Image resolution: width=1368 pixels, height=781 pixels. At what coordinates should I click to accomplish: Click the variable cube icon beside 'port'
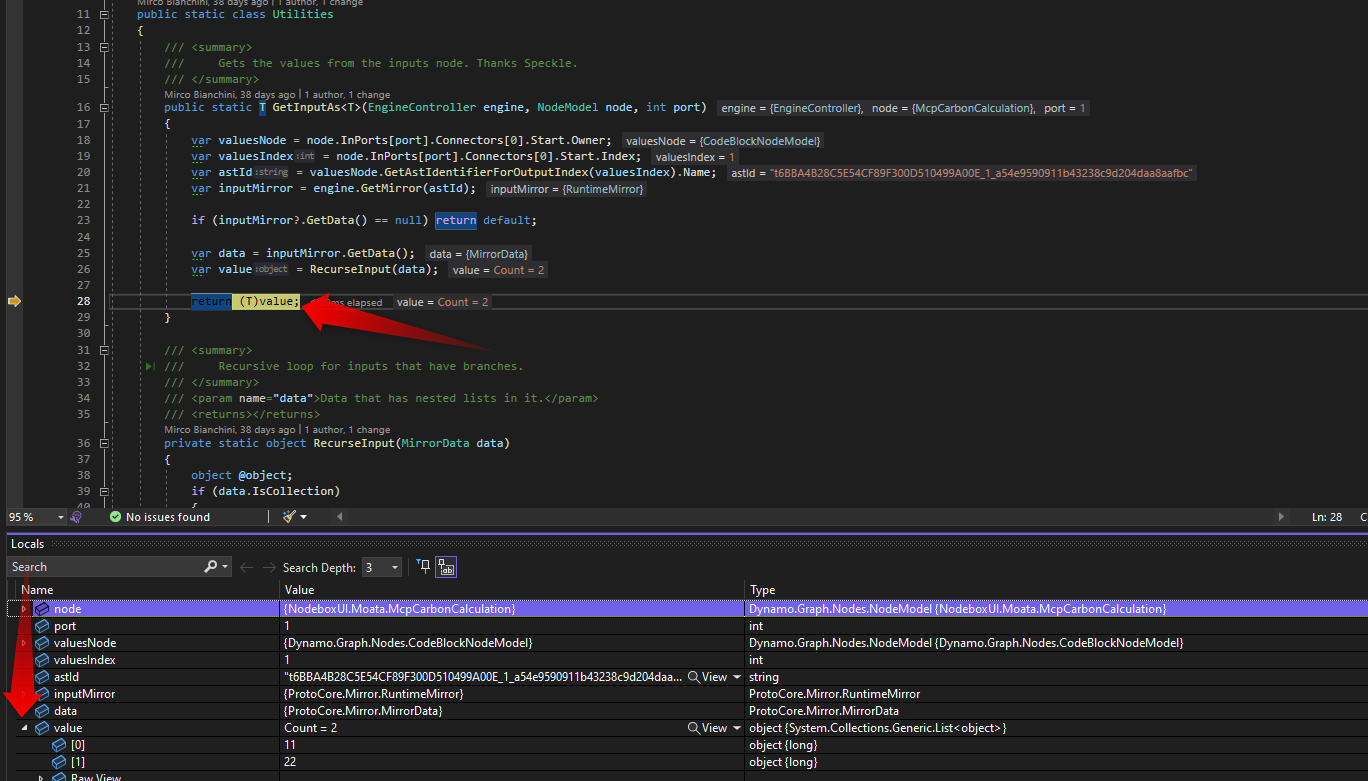click(42, 626)
